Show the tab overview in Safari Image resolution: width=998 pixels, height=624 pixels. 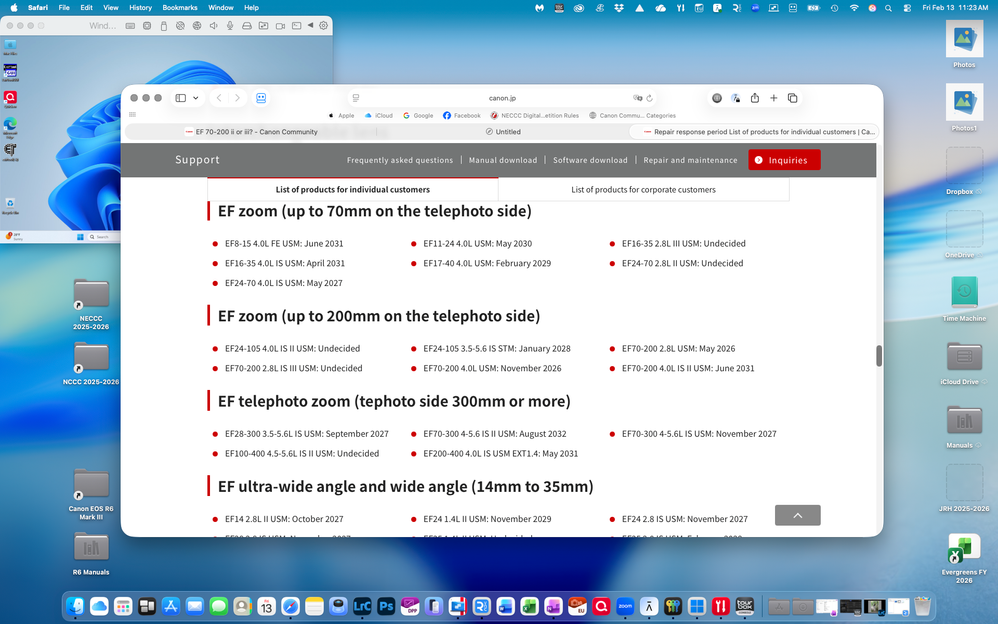(792, 98)
